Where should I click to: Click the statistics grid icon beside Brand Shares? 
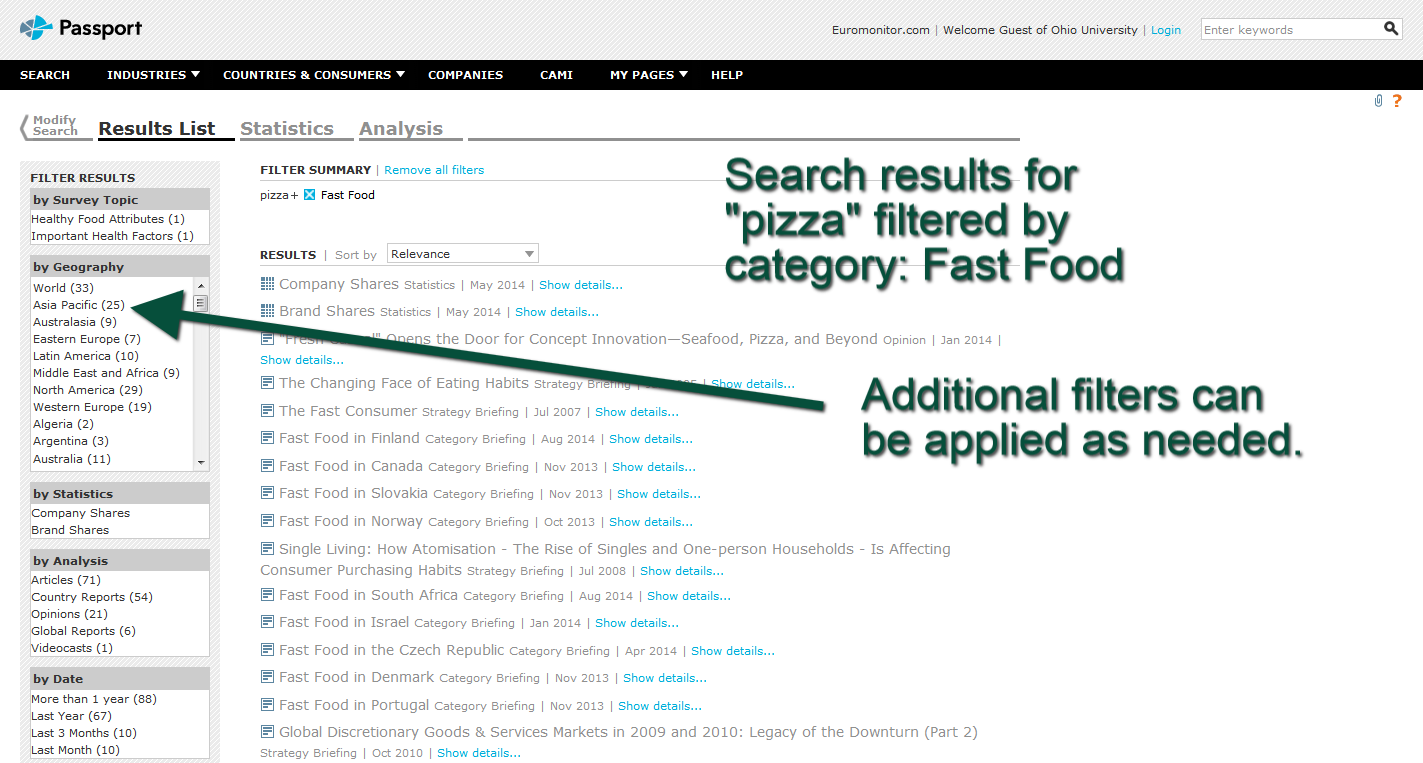267,311
